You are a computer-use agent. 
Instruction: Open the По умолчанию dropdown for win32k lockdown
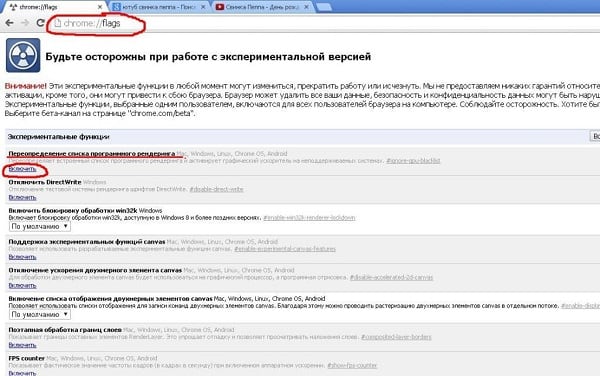(40, 226)
